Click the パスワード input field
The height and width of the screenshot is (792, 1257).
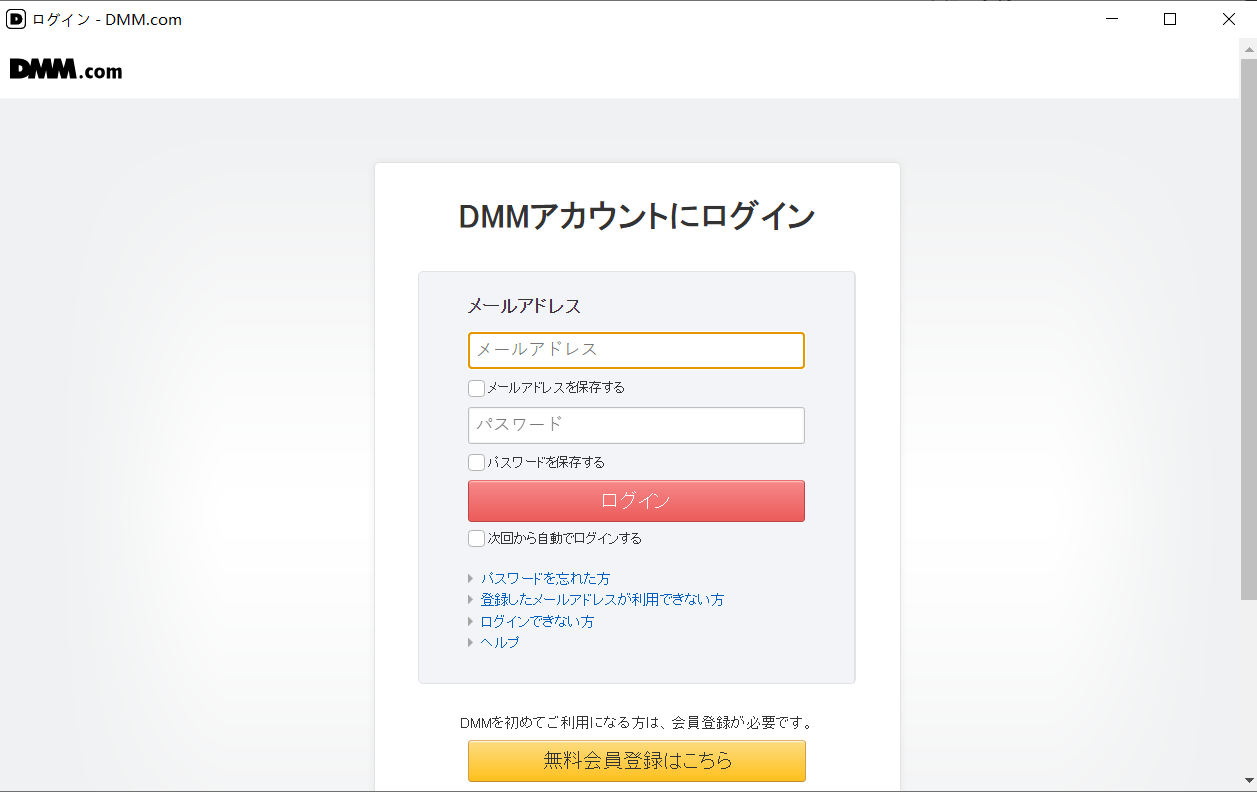636,425
